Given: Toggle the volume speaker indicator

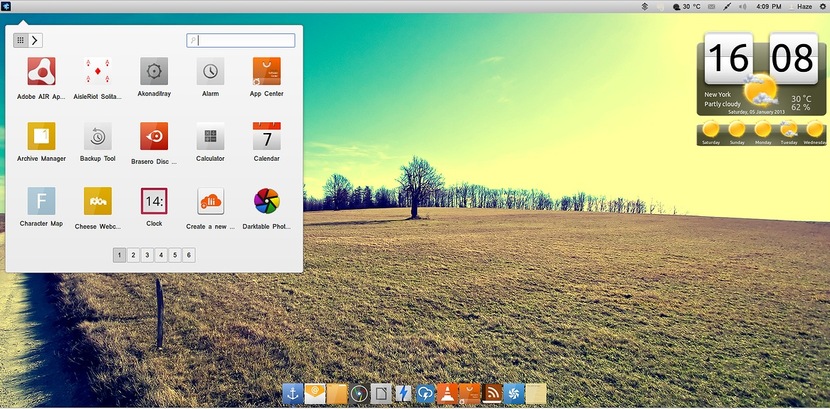Looking at the screenshot, I should tap(742, 7).
